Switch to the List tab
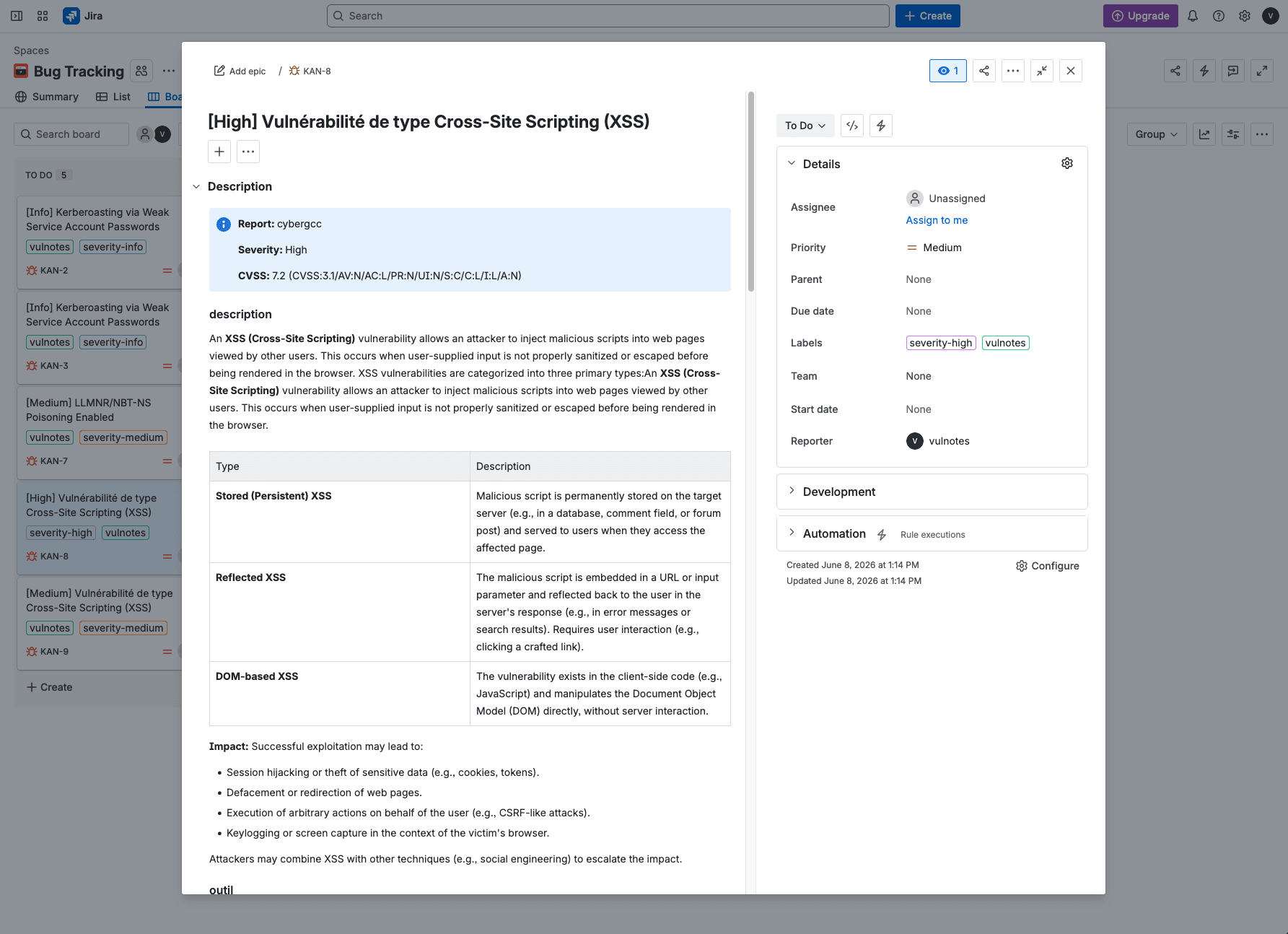 point(113,97)
